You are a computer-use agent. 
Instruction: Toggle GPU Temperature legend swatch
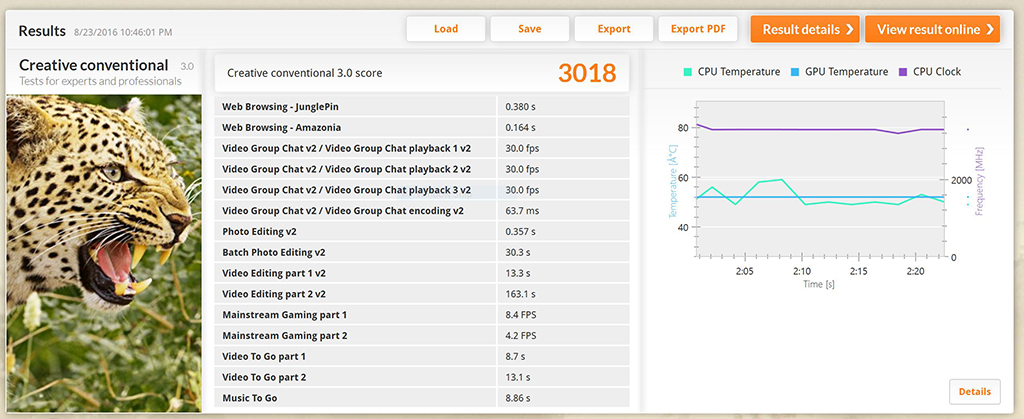pyautogui.click(x=795, y=72)
